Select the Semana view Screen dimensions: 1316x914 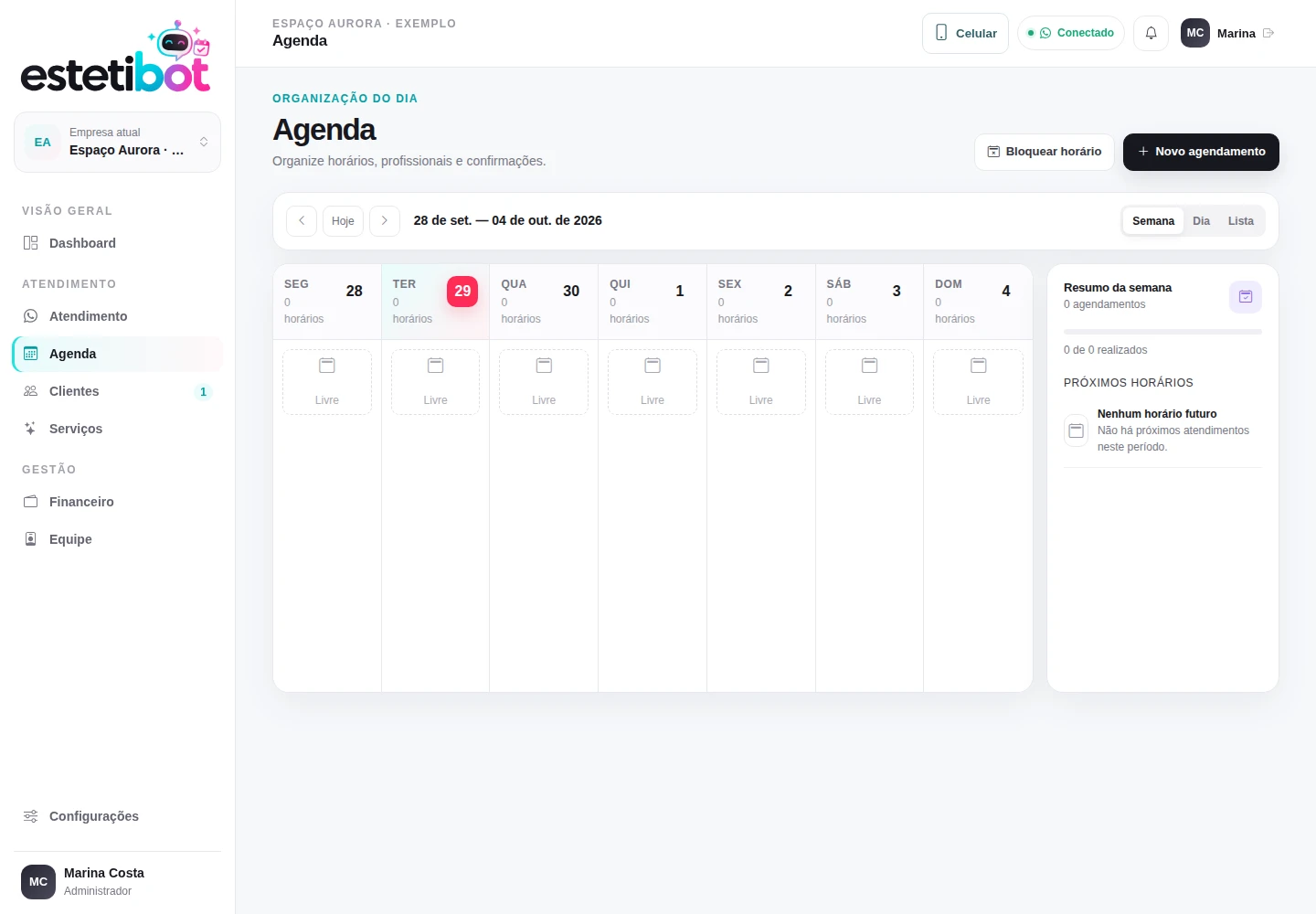(1153, 221)
